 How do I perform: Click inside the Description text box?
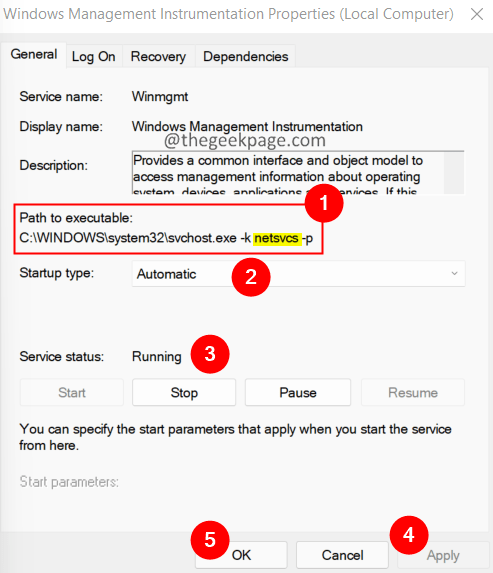(288, 172)
